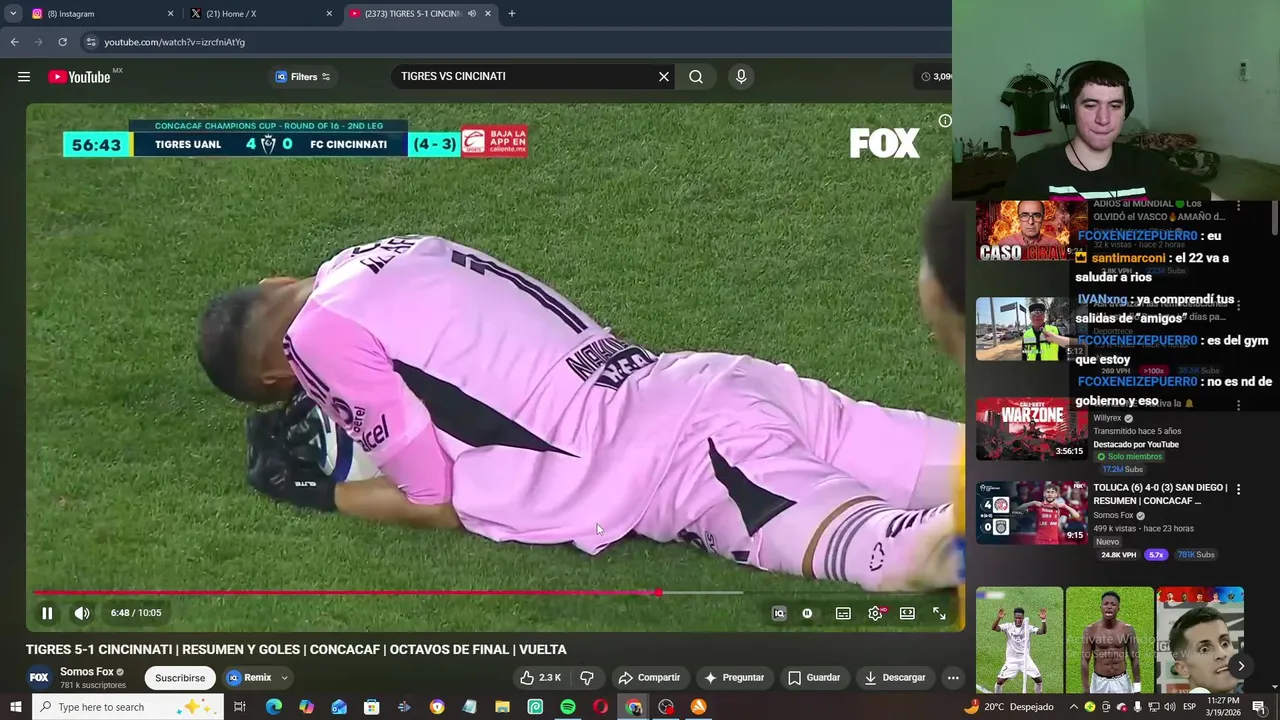Share via the Compartir button
Viewport: 1280px width, 720px height.
(x=649, y=678)
